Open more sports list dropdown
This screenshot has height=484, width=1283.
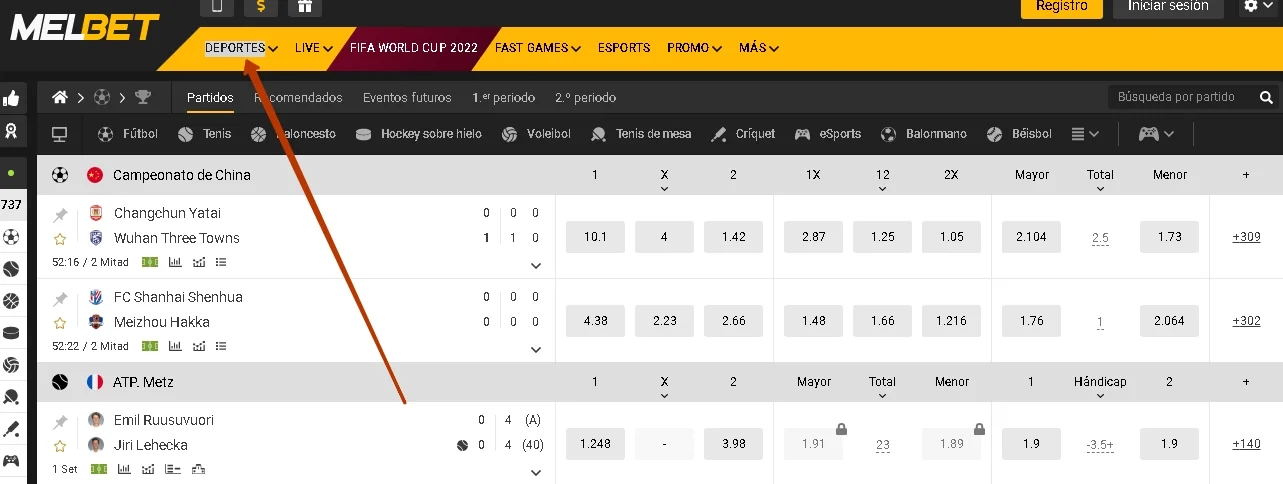1085,134
